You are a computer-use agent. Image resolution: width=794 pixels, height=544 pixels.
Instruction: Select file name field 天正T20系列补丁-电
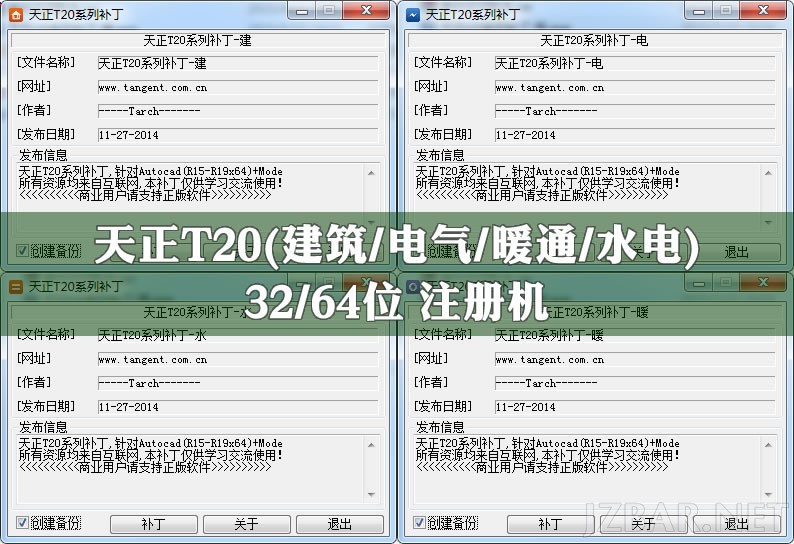635,63
